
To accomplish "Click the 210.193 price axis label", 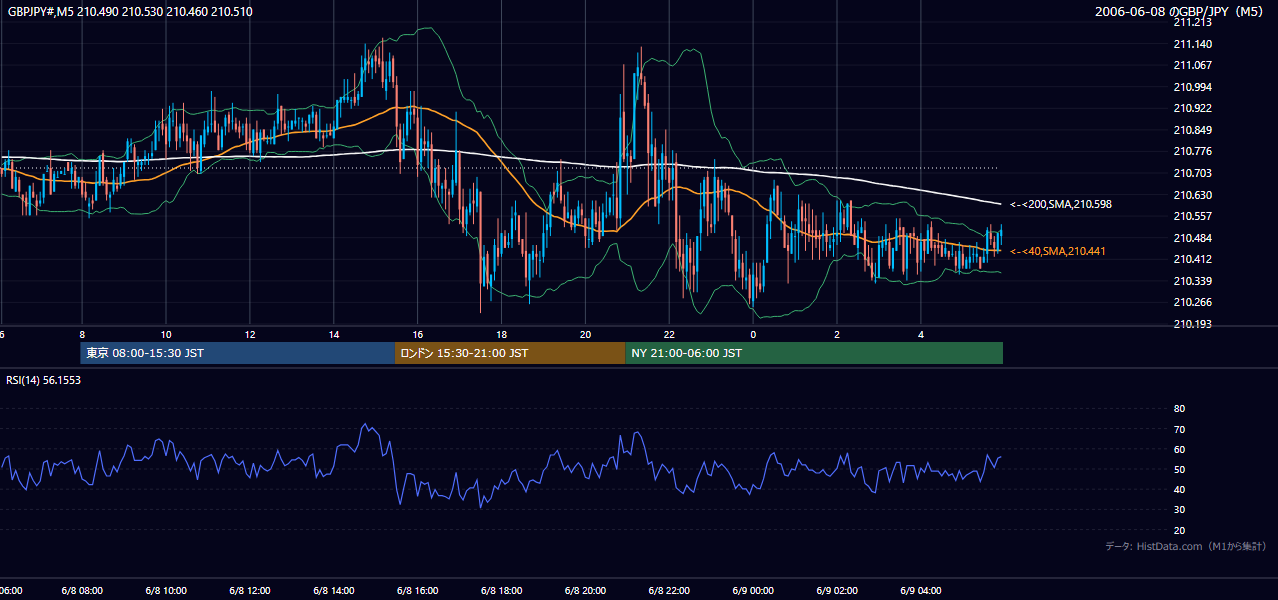I will (x=1193, y=324).
